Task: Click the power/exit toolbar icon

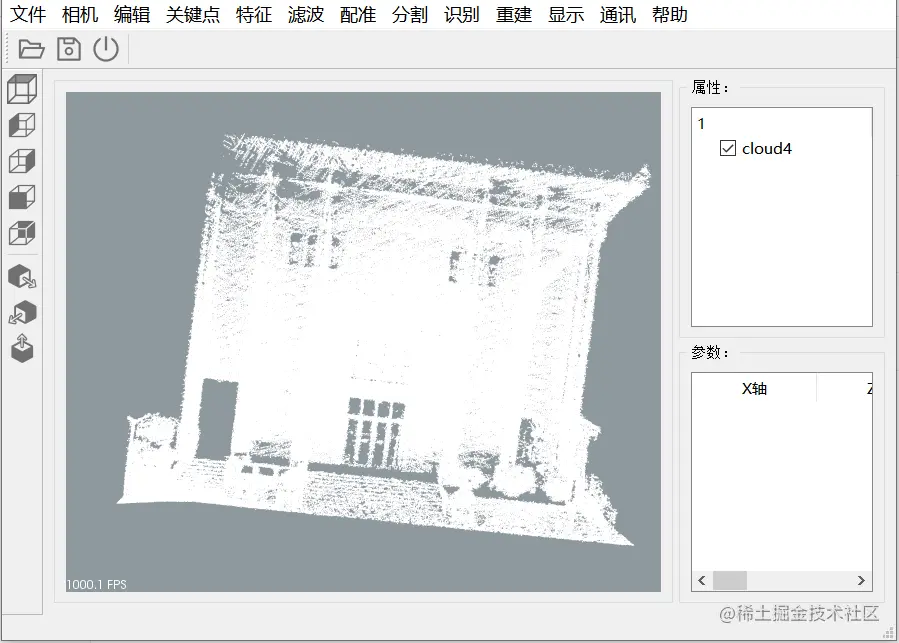Action: click(x=106, y=49)
